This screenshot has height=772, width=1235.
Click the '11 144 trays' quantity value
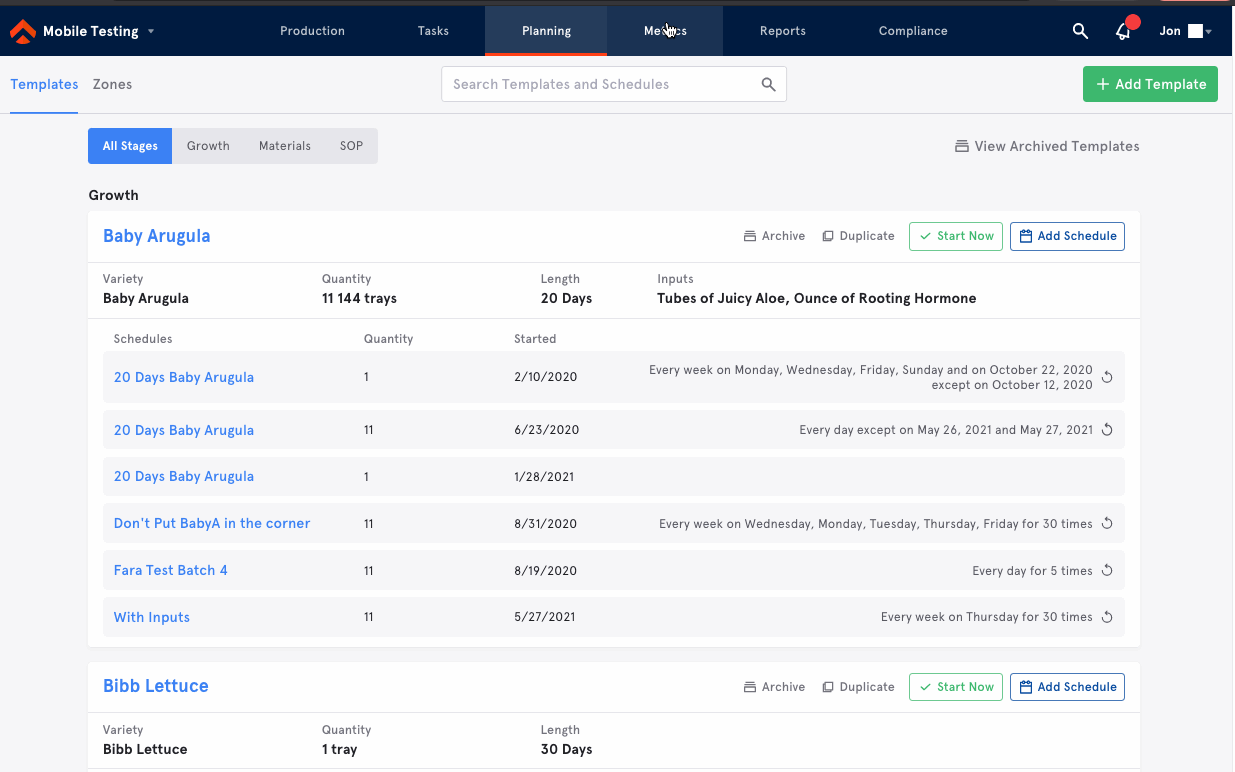tap(359, 298)
